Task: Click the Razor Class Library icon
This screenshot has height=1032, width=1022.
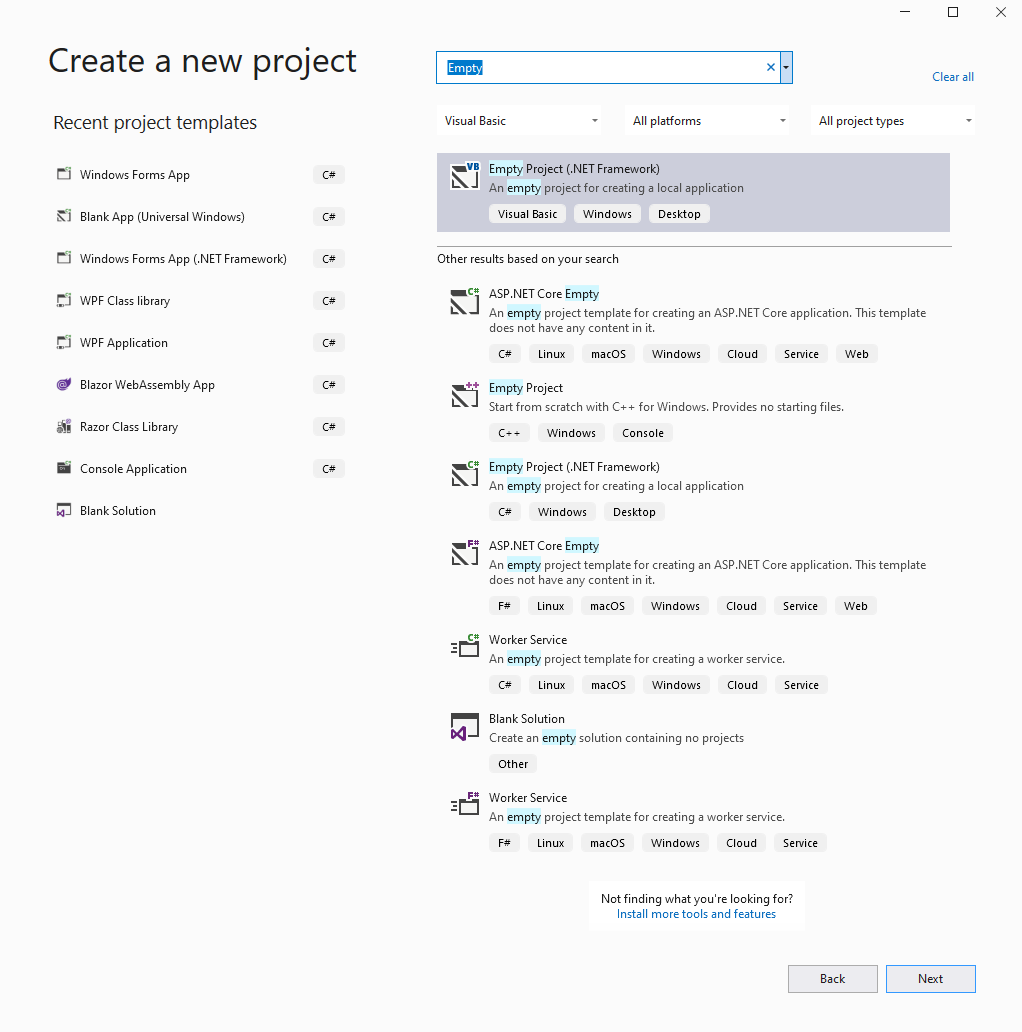Action: point(64,427)
